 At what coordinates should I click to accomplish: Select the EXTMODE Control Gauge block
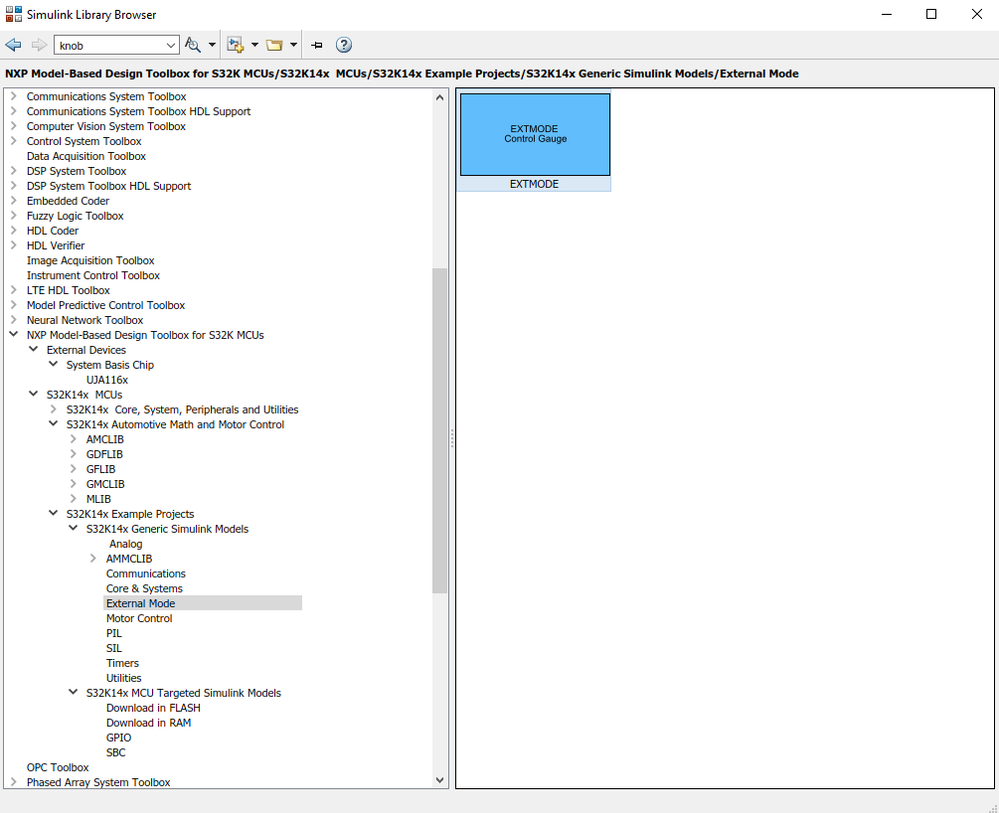(x=535, y=134)
